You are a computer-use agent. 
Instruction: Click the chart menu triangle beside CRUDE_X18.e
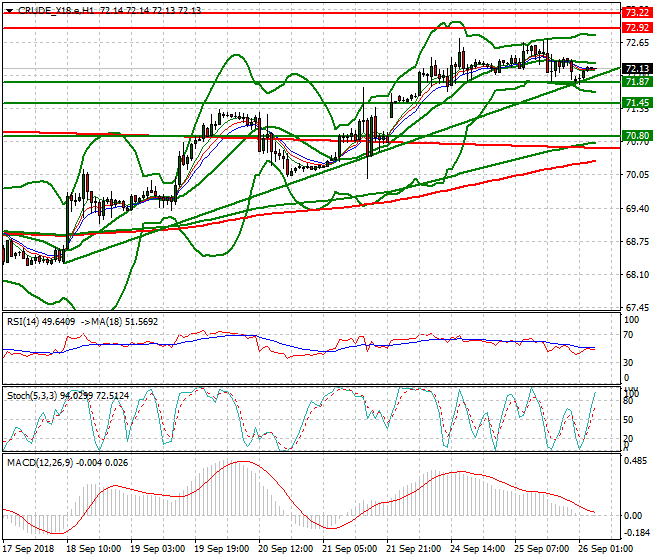point(9,11)
